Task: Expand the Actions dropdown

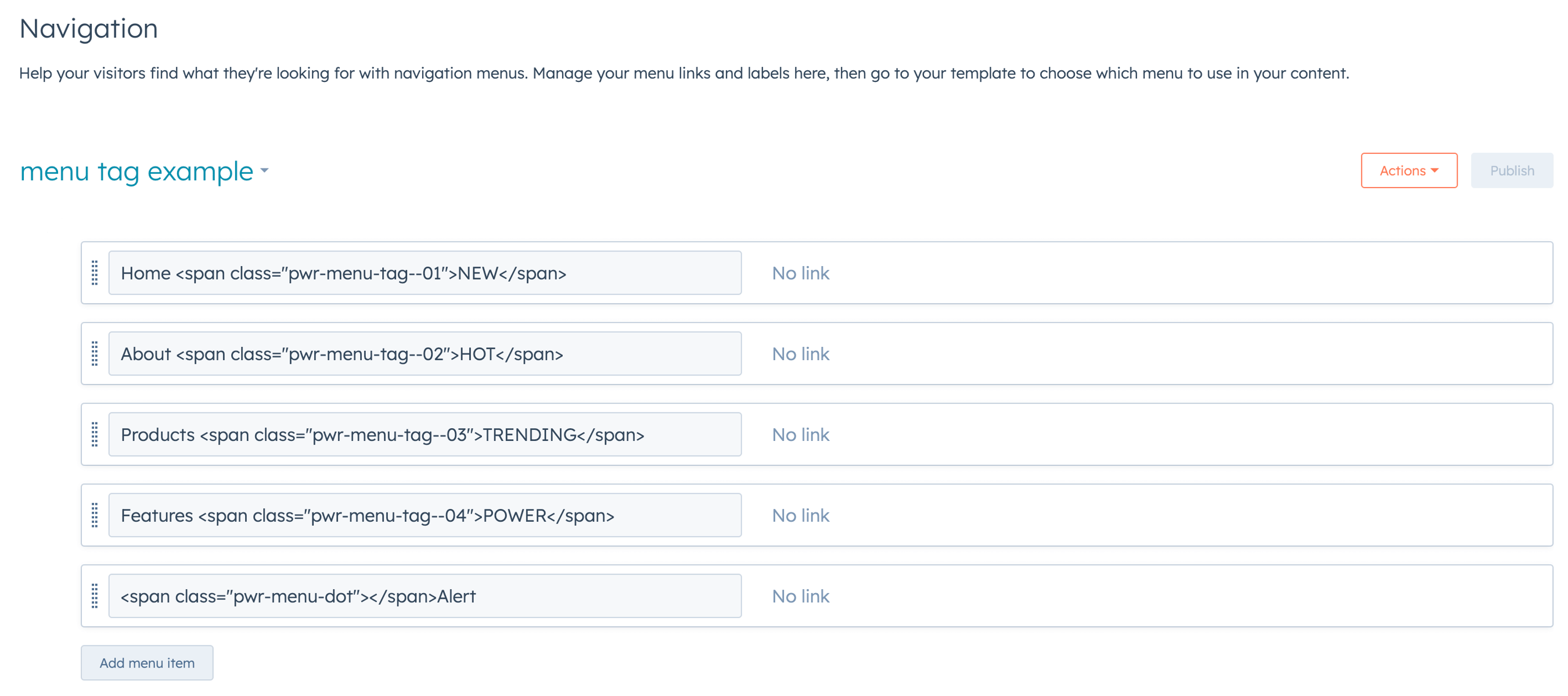Action: tap(1408, 170)
